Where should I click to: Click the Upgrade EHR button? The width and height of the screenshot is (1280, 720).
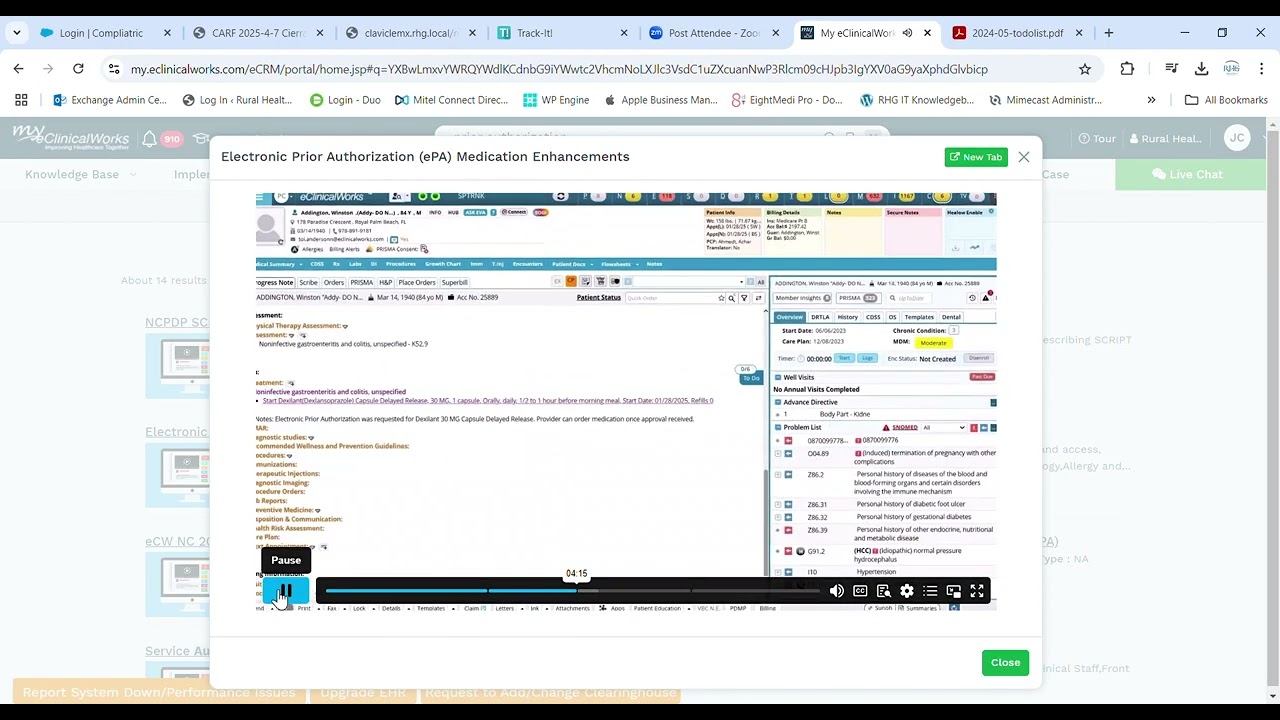[363, 692]
